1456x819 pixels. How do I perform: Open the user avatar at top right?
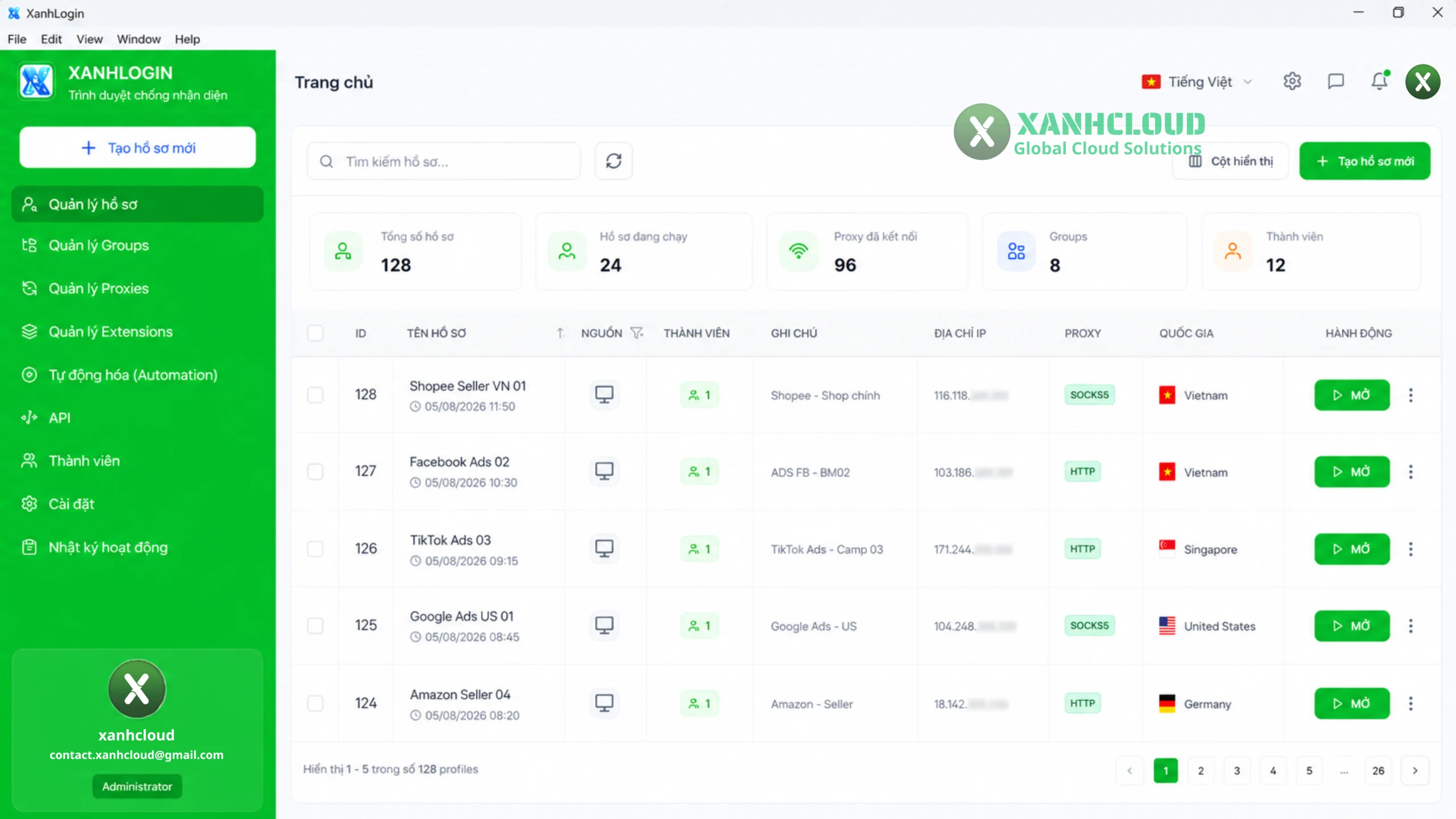(x=1422, y=82)
